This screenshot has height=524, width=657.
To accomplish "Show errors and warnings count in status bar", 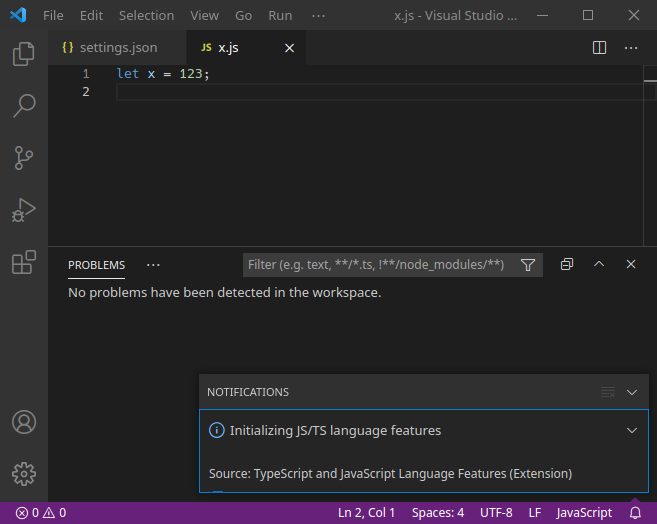I will click(41, 513).
